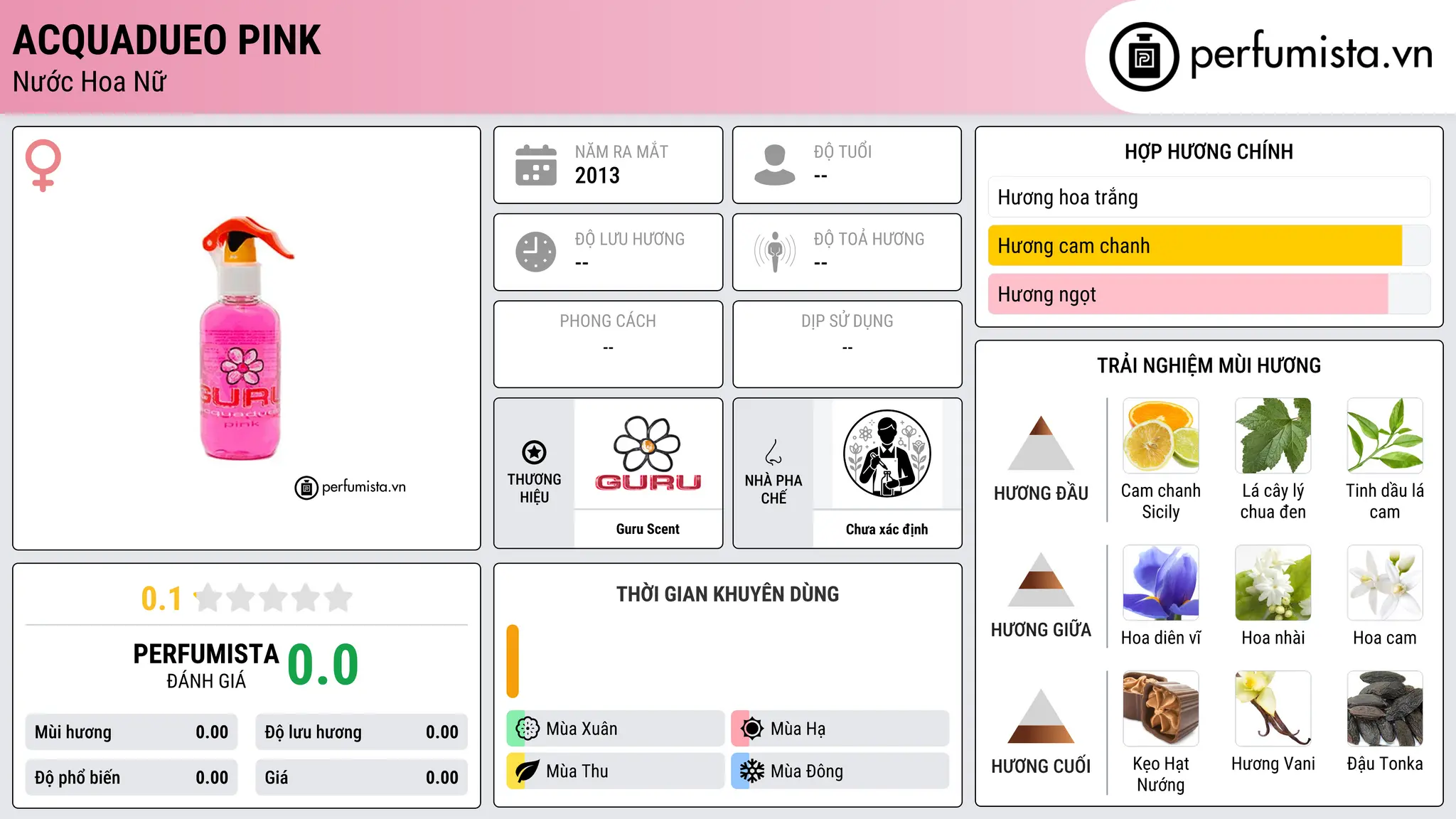The width and height of the screenshot is (1456, 819).
Task: Click the ACQUADUEO PINK title
Action: 167,41
